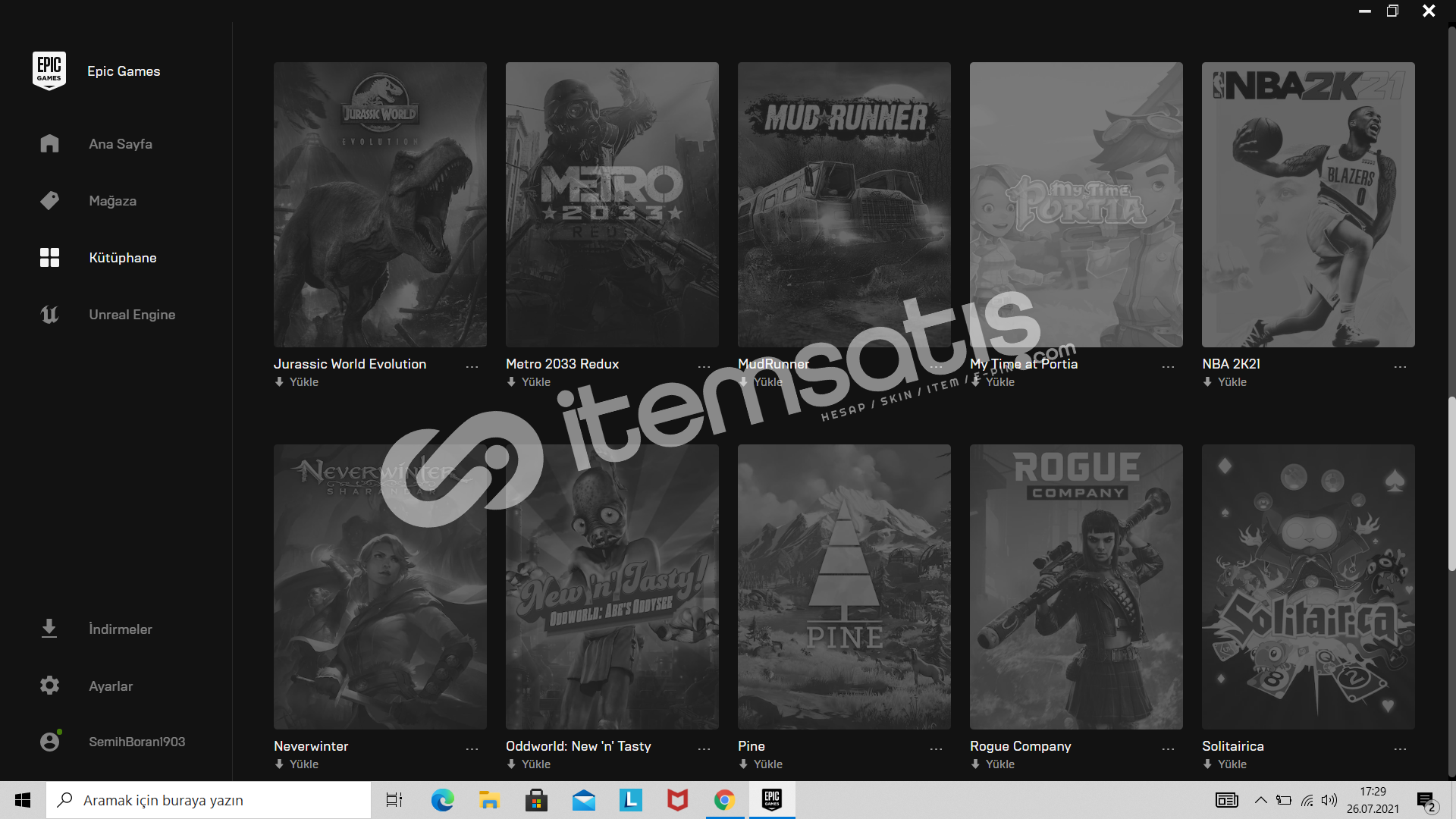Click Yükle under Rogue Company
1456x819 pixels.
click(x=993, y=764)
